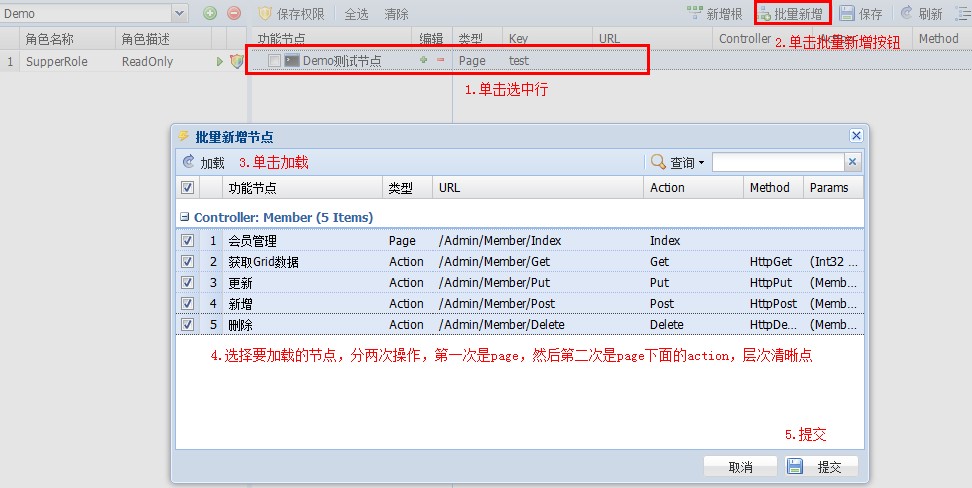Click the 取消 cancel button
This screenshot has width=972, height=488.
coord(740,467)
